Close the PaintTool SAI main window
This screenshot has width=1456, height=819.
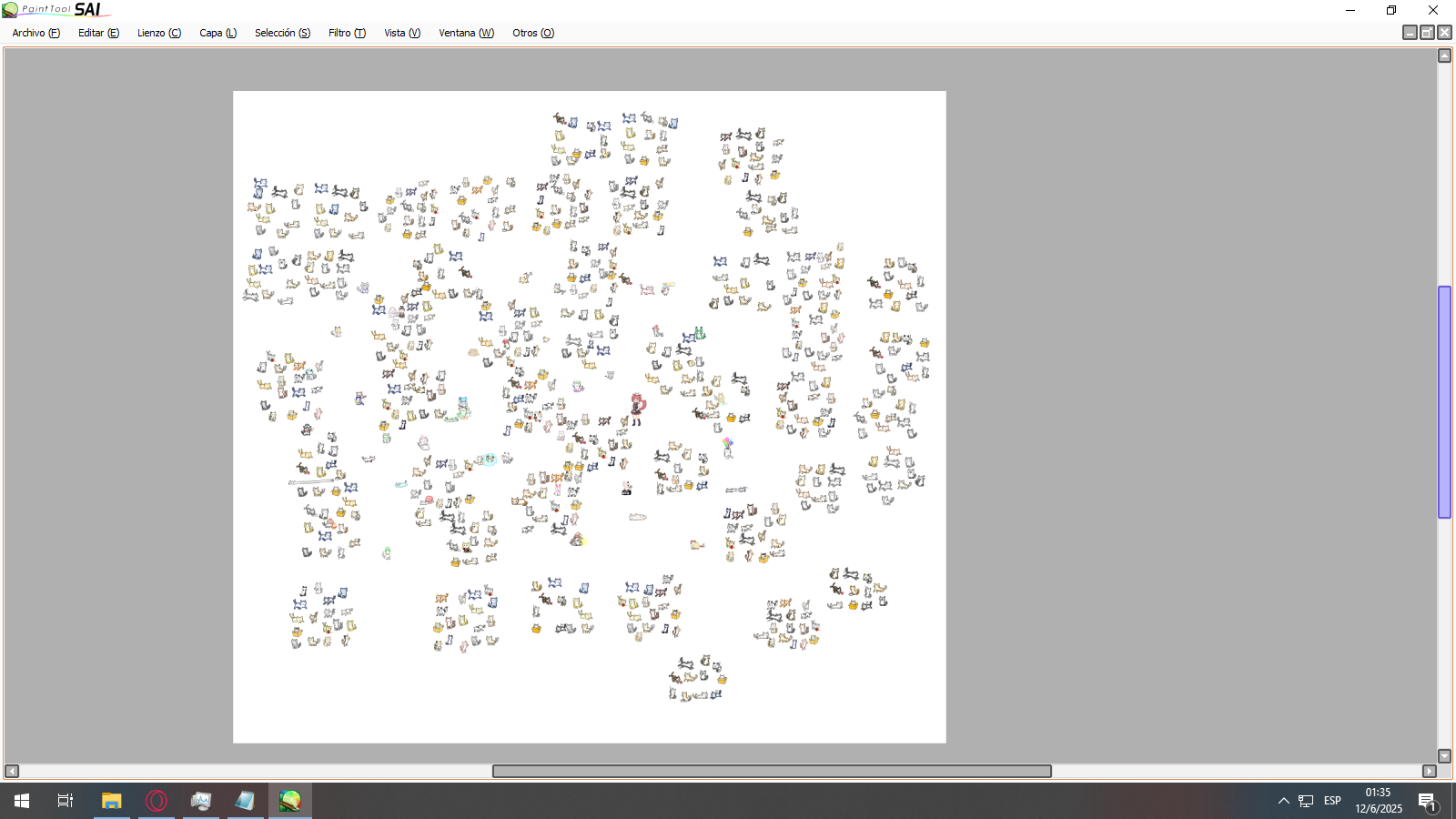pyautogui.click(x=1433, y=10)
